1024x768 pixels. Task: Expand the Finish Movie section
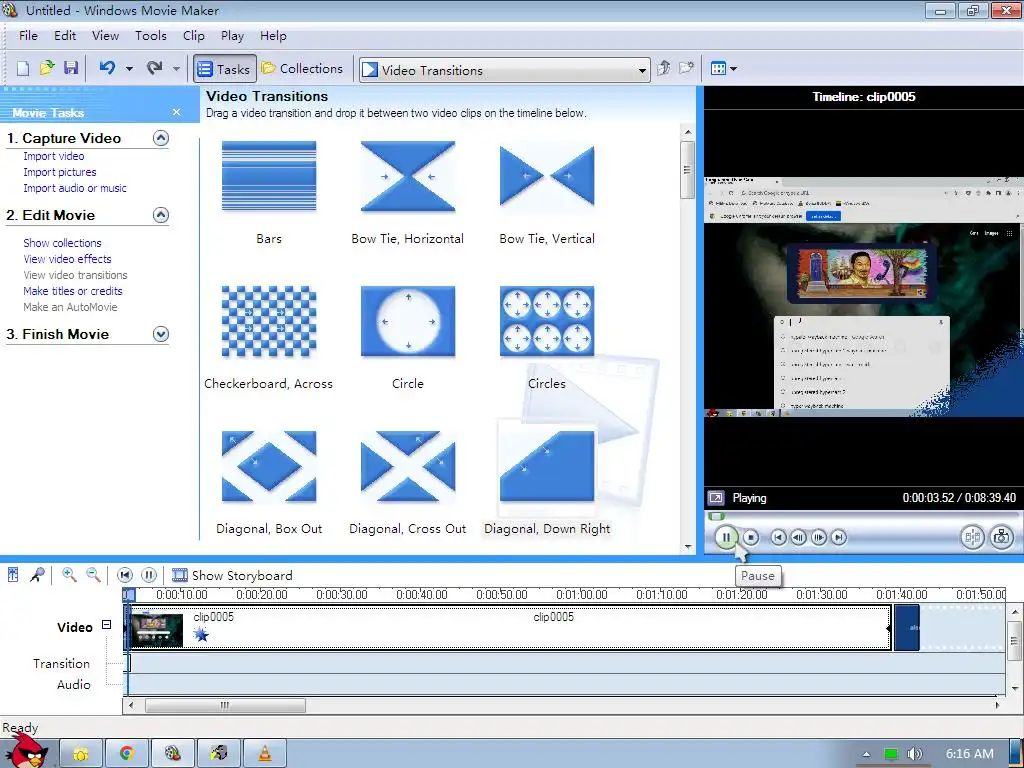(x=161, y=334)
